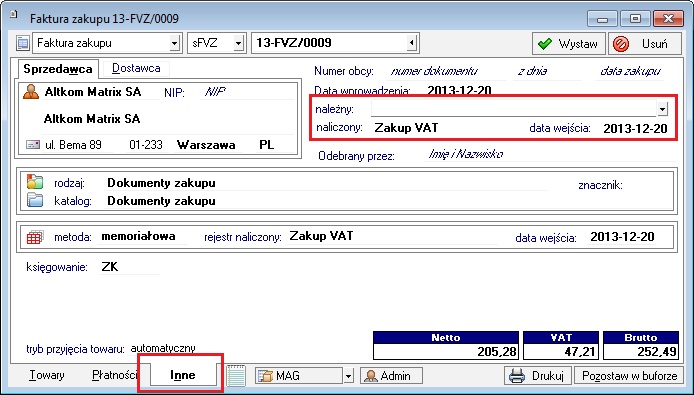Click the Wystaw button
This screenshot has height=395, width=694.
568,43
